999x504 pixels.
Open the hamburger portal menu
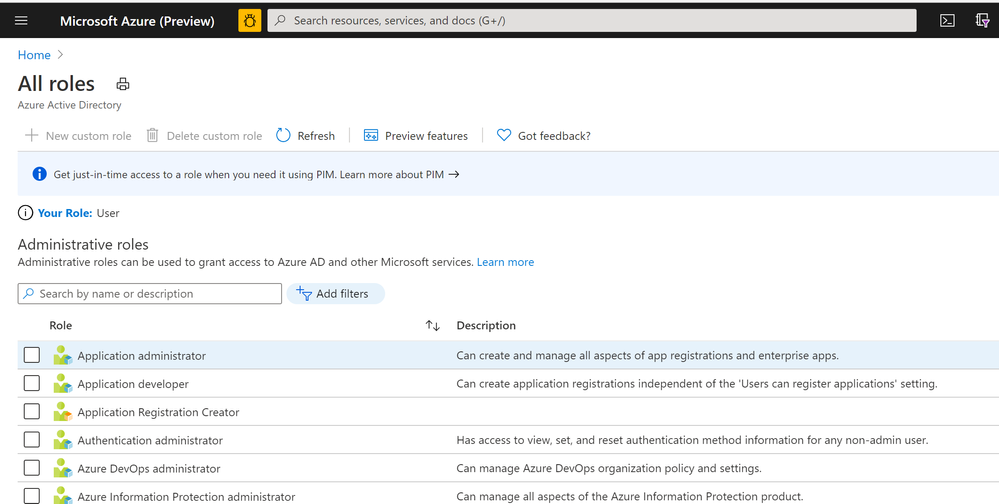[x=21, y=20]
